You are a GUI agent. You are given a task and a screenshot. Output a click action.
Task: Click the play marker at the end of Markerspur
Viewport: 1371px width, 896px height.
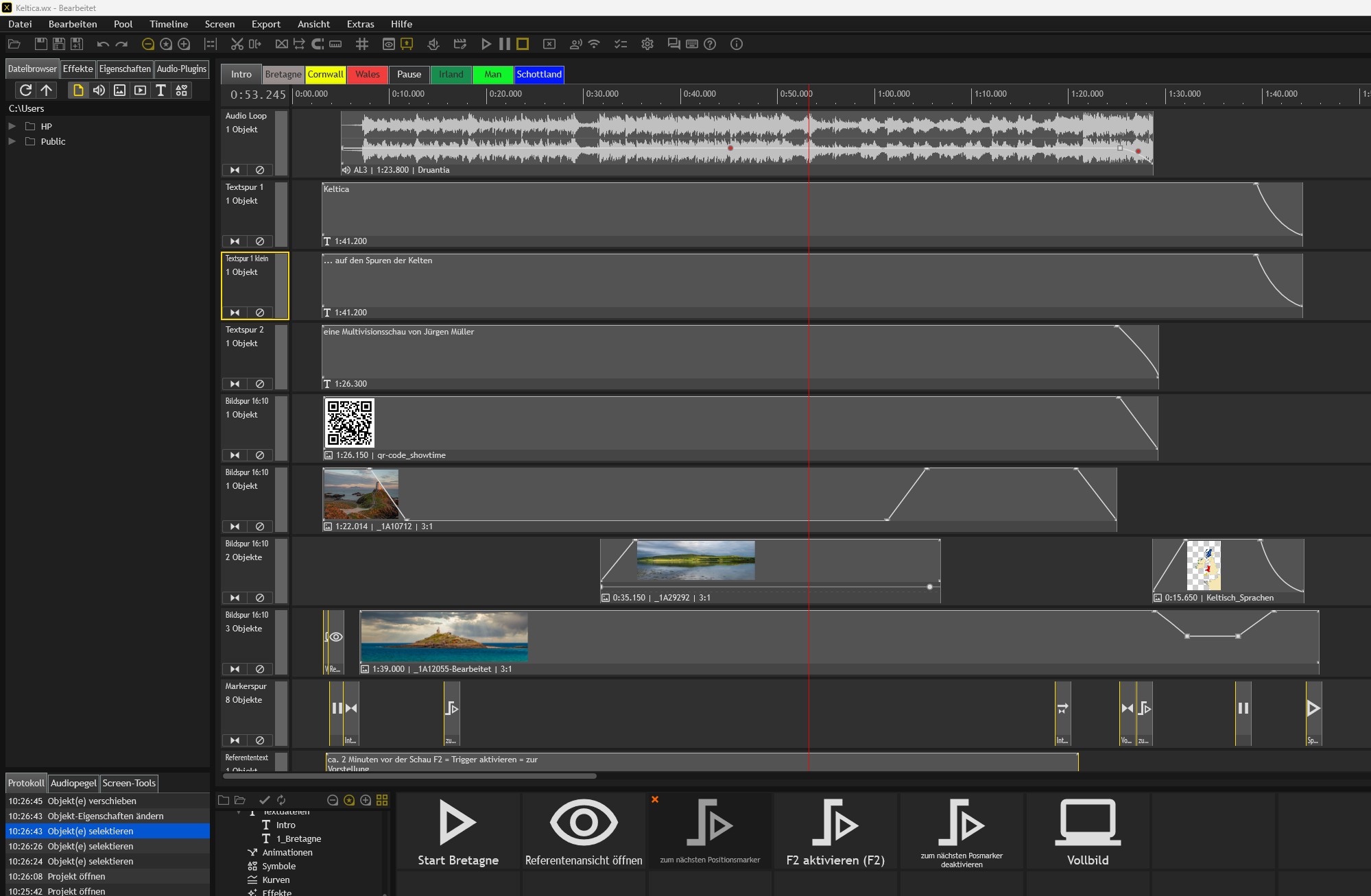1313,708
